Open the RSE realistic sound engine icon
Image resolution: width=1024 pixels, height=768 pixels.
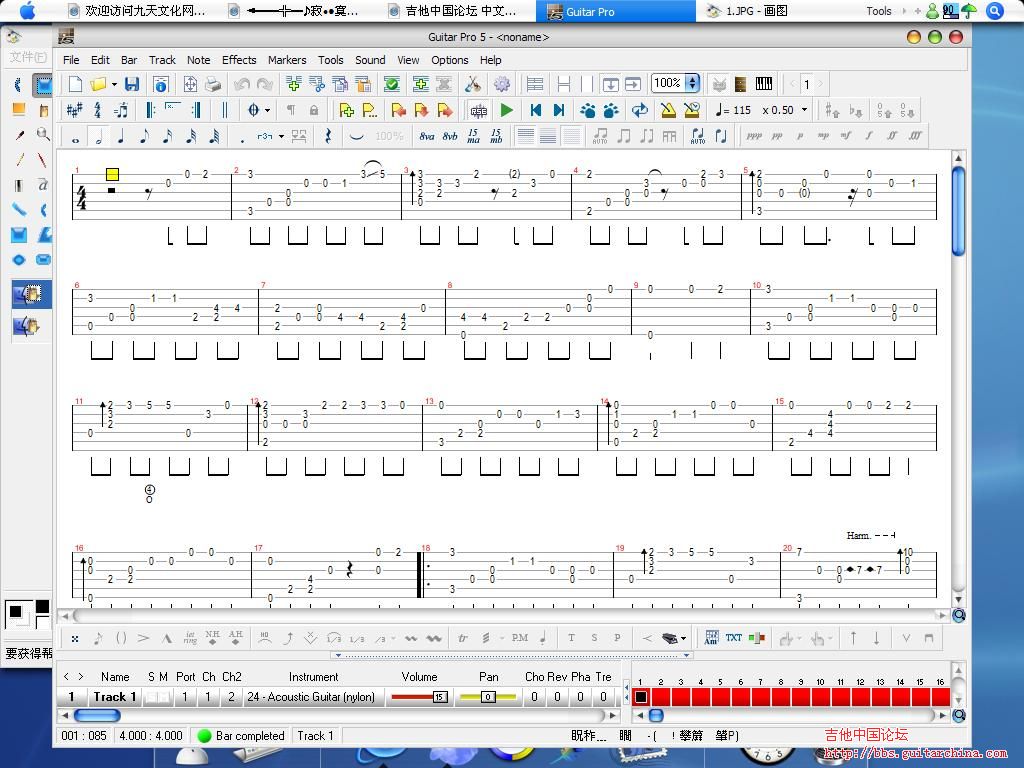479,110
